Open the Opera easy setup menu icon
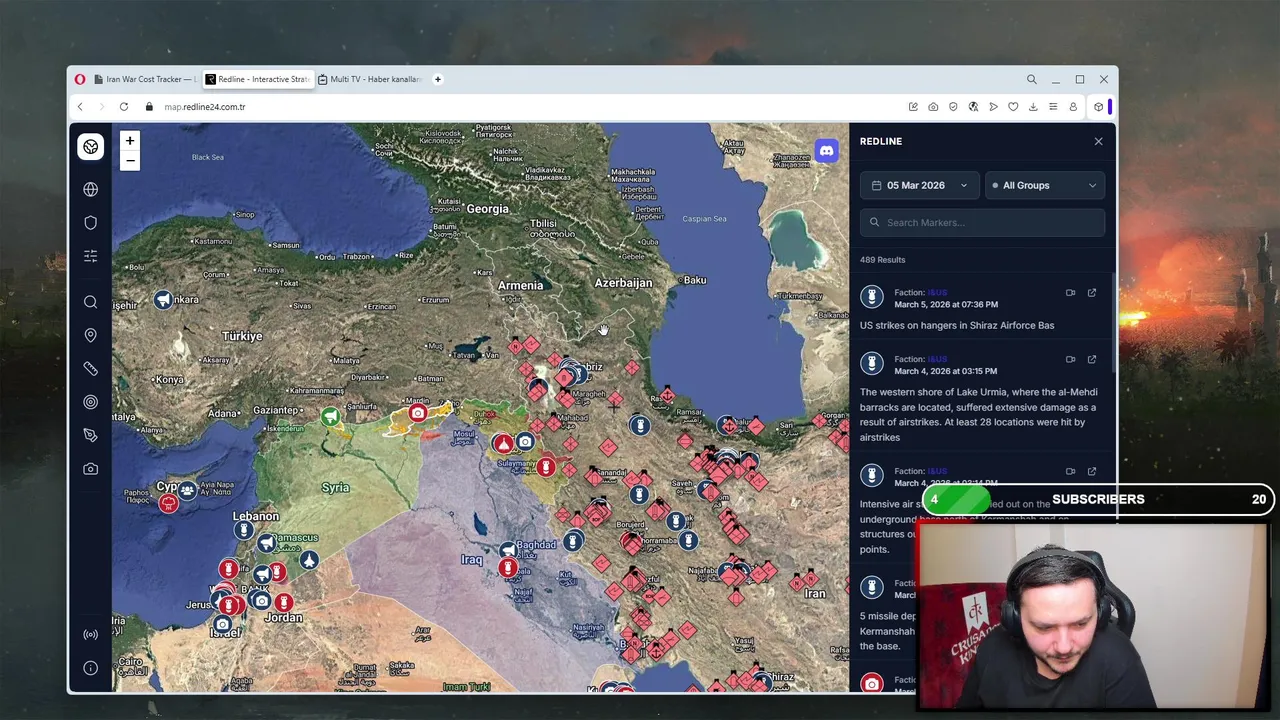Screen dimensions: 1280x720 1053,107
